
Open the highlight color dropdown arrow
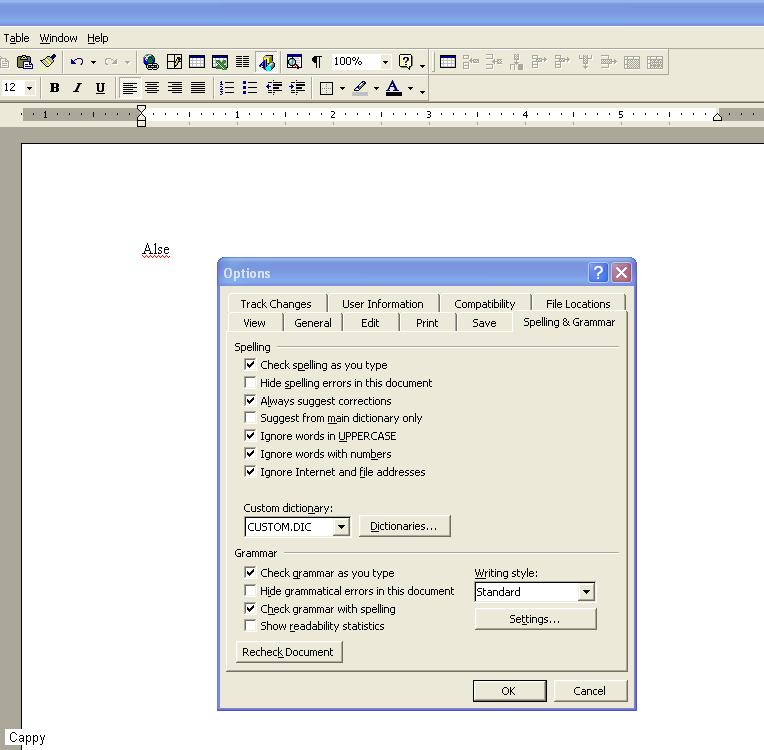pyautogui.click(x=376, y=89)
